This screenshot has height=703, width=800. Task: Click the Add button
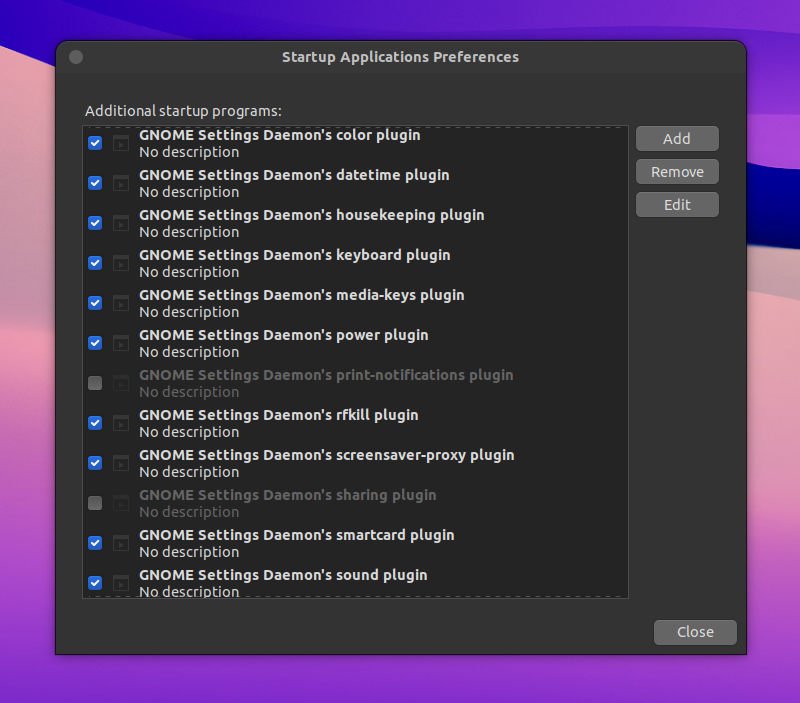click(x=677, y=139)
